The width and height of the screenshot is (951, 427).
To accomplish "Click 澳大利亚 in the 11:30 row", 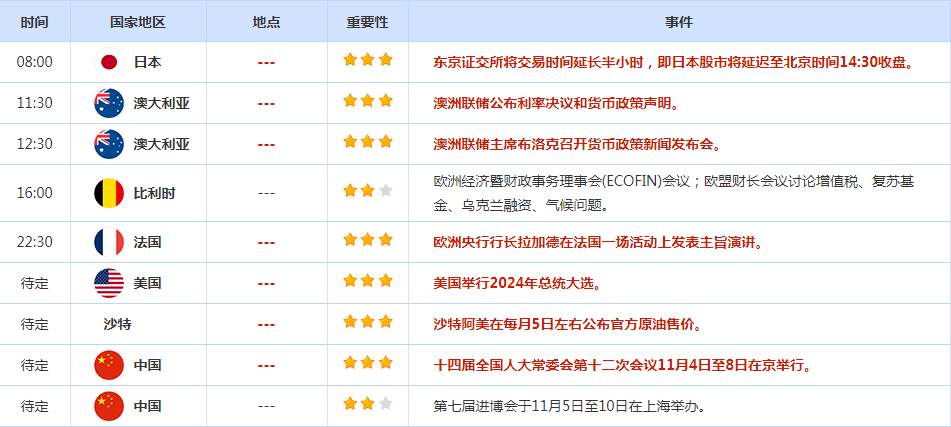I will [161, 103].
